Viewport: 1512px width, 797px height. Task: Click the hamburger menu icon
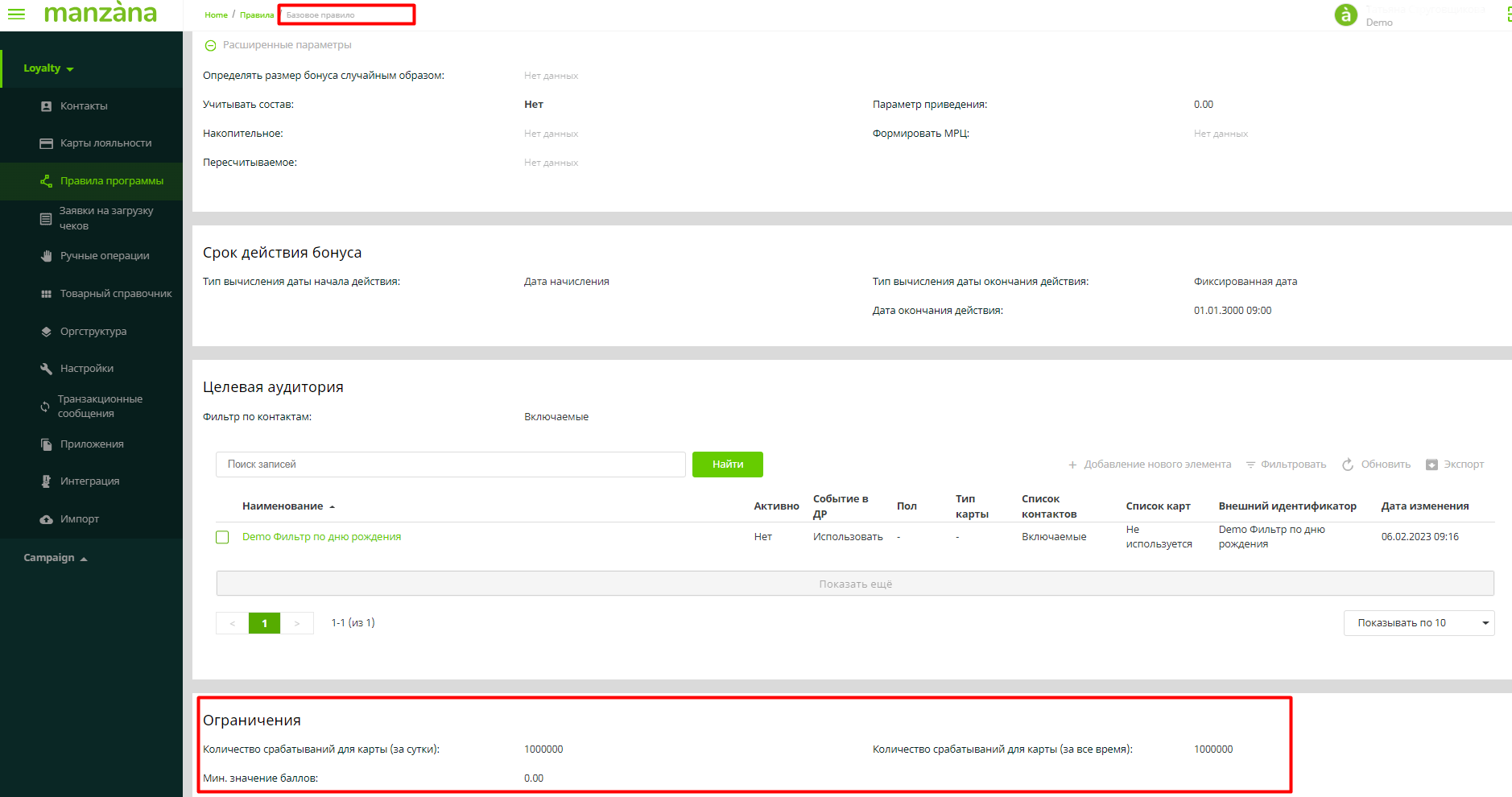coord(16,14)
